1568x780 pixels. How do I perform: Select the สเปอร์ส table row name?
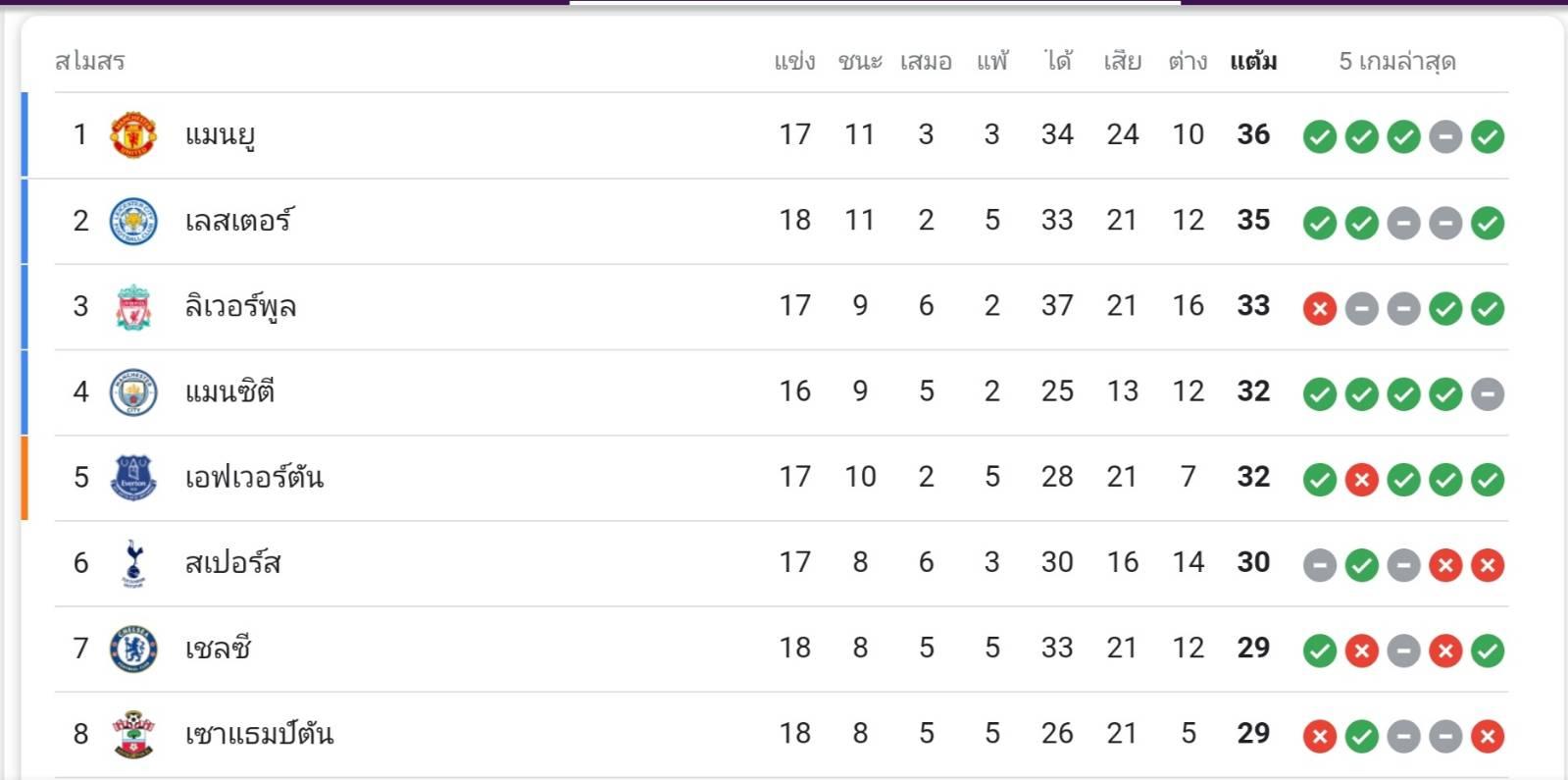tap(232, 563)
